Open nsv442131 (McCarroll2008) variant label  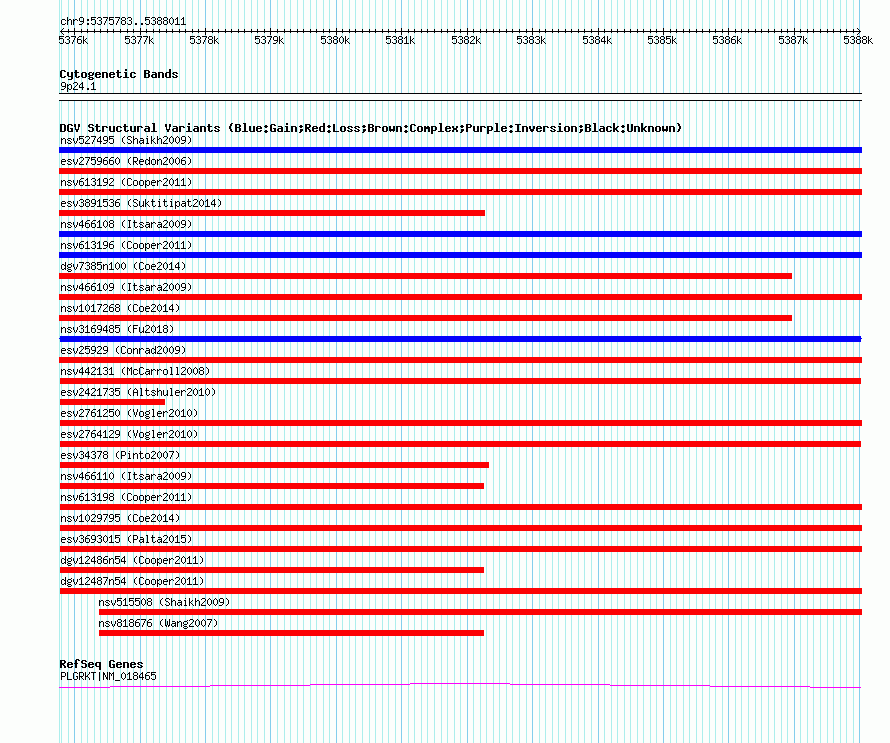135,371
